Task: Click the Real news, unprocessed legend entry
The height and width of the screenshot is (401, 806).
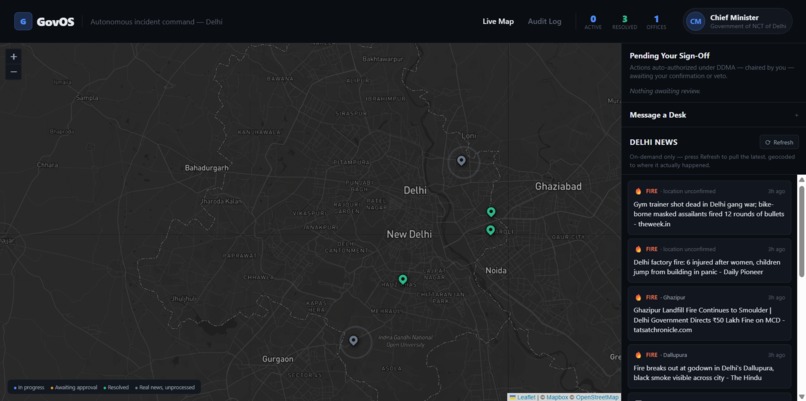Action: click(164, 387)
